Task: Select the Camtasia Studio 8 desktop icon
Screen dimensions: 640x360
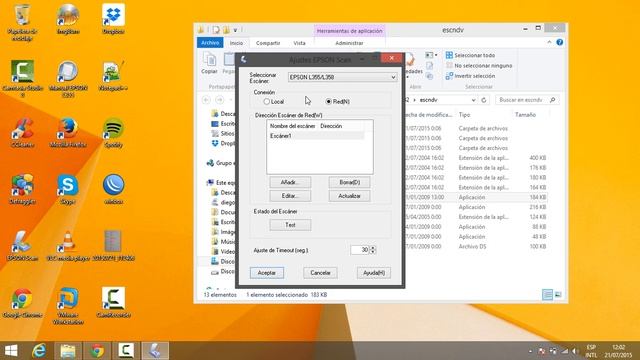Action: click(22, 78)
